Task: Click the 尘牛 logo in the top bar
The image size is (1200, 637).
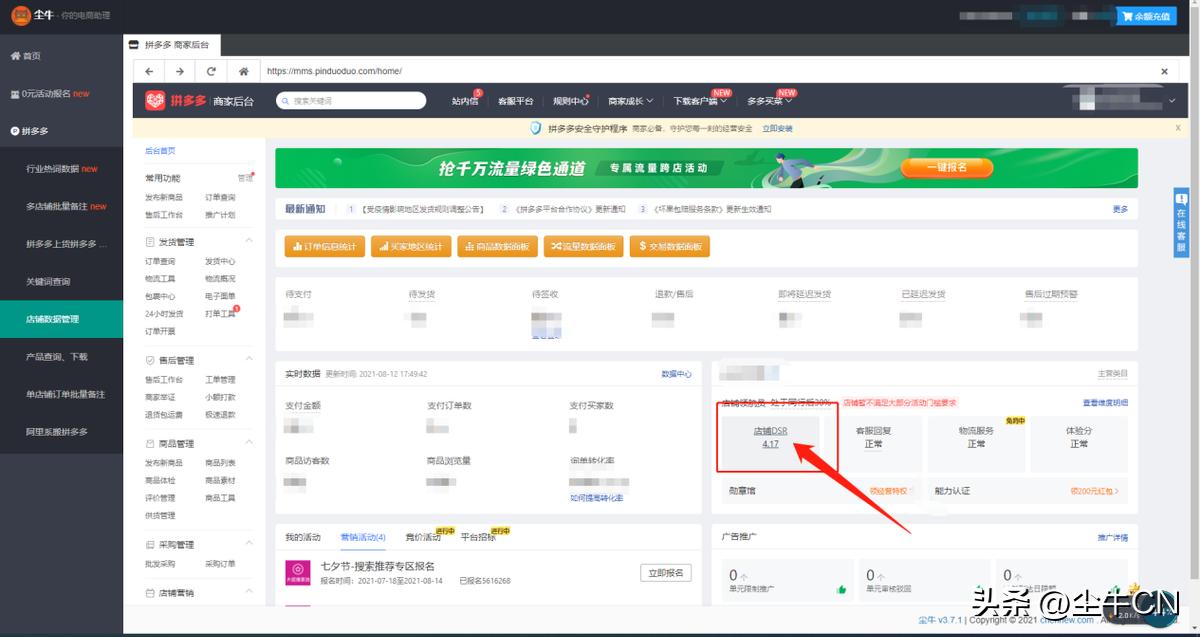Action: click(22, 15)
